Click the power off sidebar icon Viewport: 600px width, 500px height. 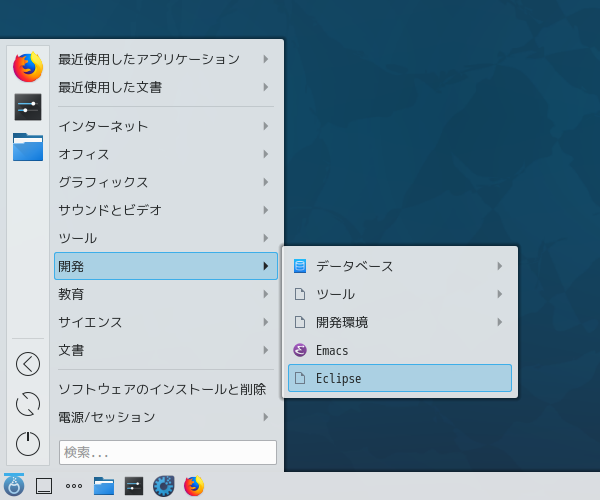pyautogui.click(x=28, y=443)
